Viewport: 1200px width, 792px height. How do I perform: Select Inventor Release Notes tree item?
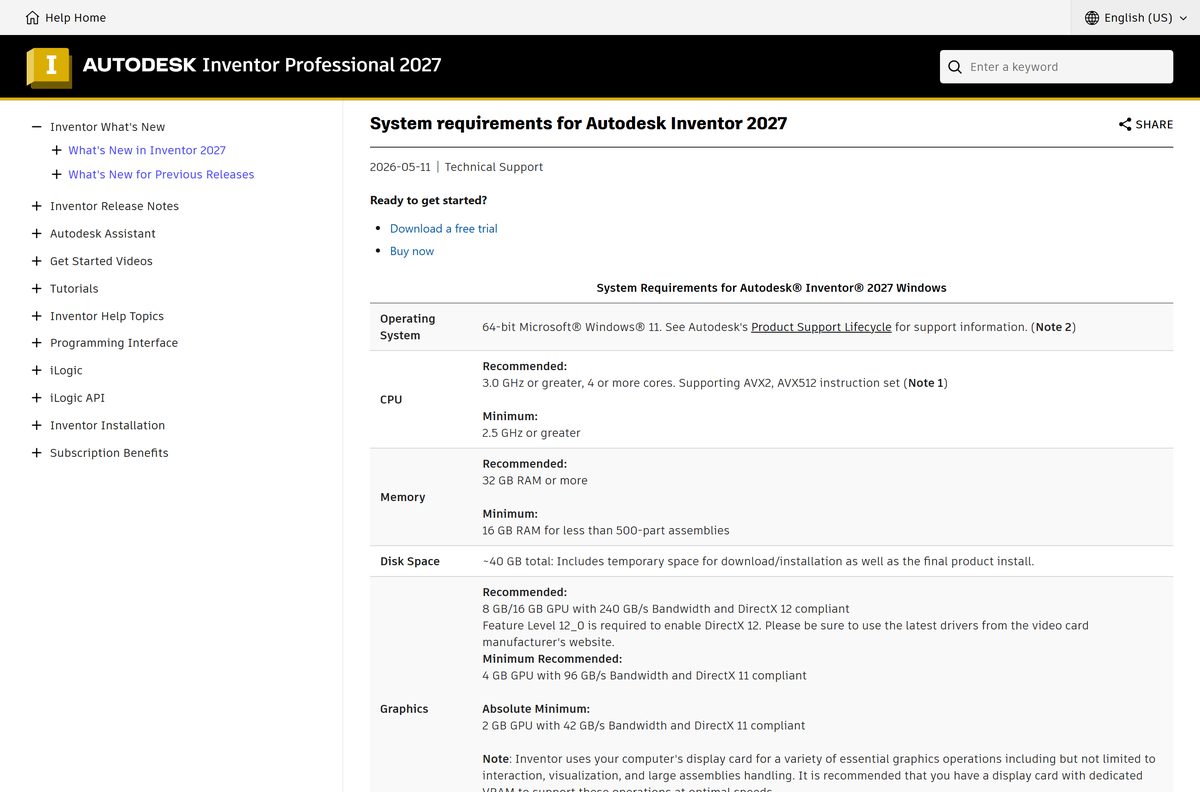tap(115, 206)
